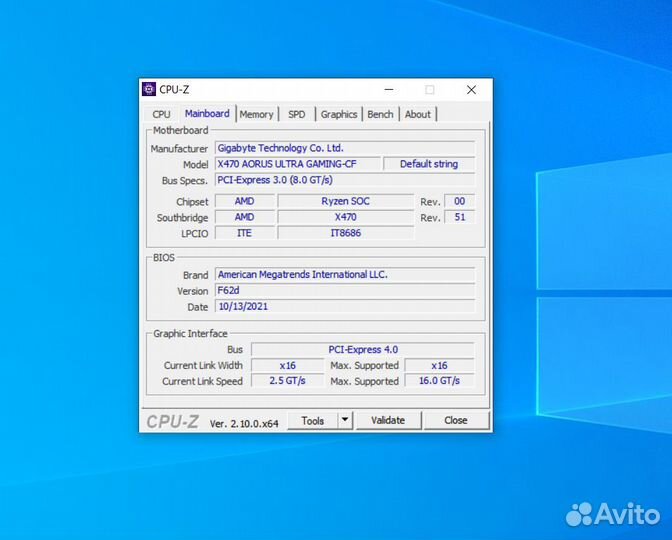The image size is (672, 540).
Task: Click the BIOS version F62d
Action: pos(345,291)
